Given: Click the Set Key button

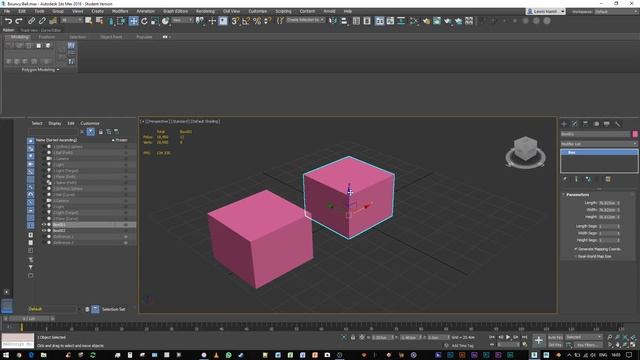Looking at the screenshot, I should click(x=555, y=345).
